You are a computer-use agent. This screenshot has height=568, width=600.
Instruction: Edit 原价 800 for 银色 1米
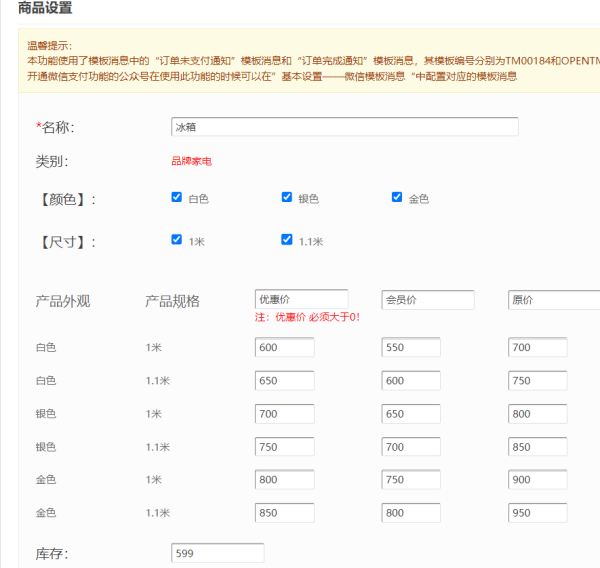pos(538,414)
